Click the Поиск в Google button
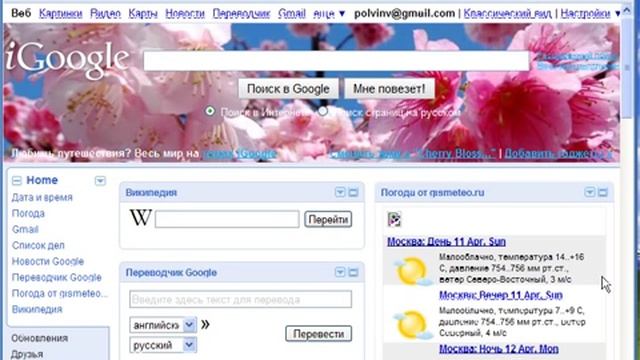Viewport: 640px width, 360px height. (x=288, y=89)
